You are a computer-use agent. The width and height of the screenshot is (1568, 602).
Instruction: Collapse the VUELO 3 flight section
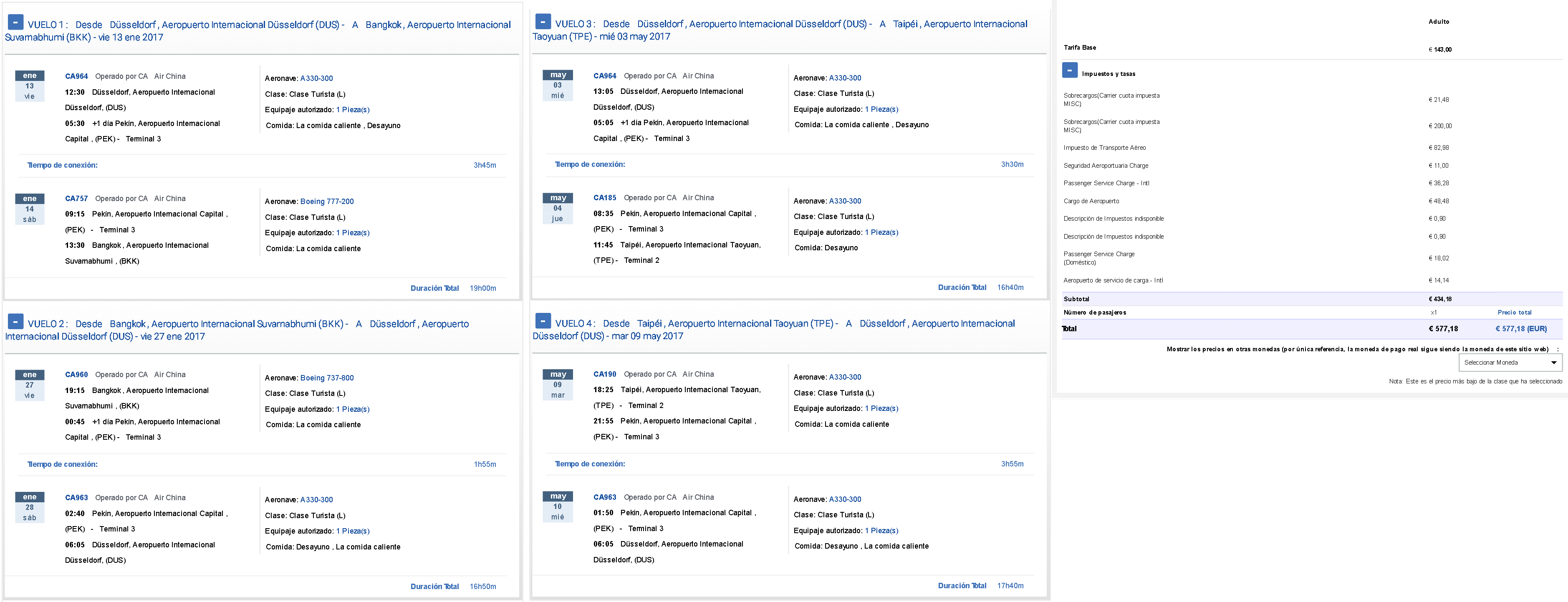[x=543, y=22]
